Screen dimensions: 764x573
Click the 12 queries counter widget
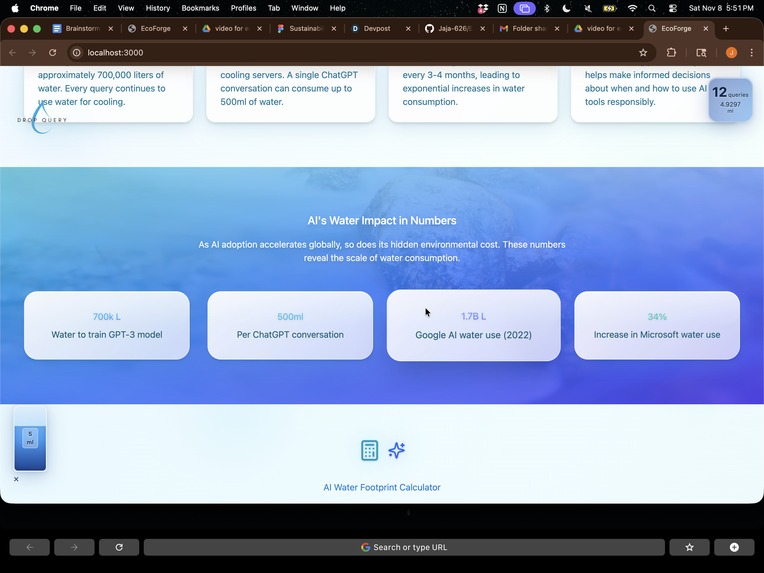[730, 100]
